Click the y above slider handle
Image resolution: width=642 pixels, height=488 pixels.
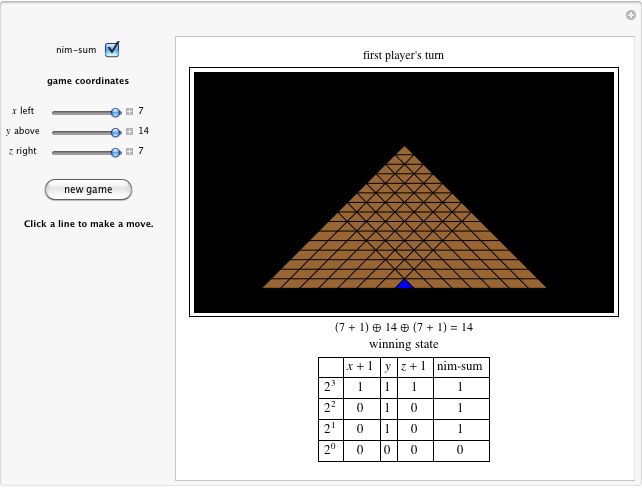pos(116,132)
